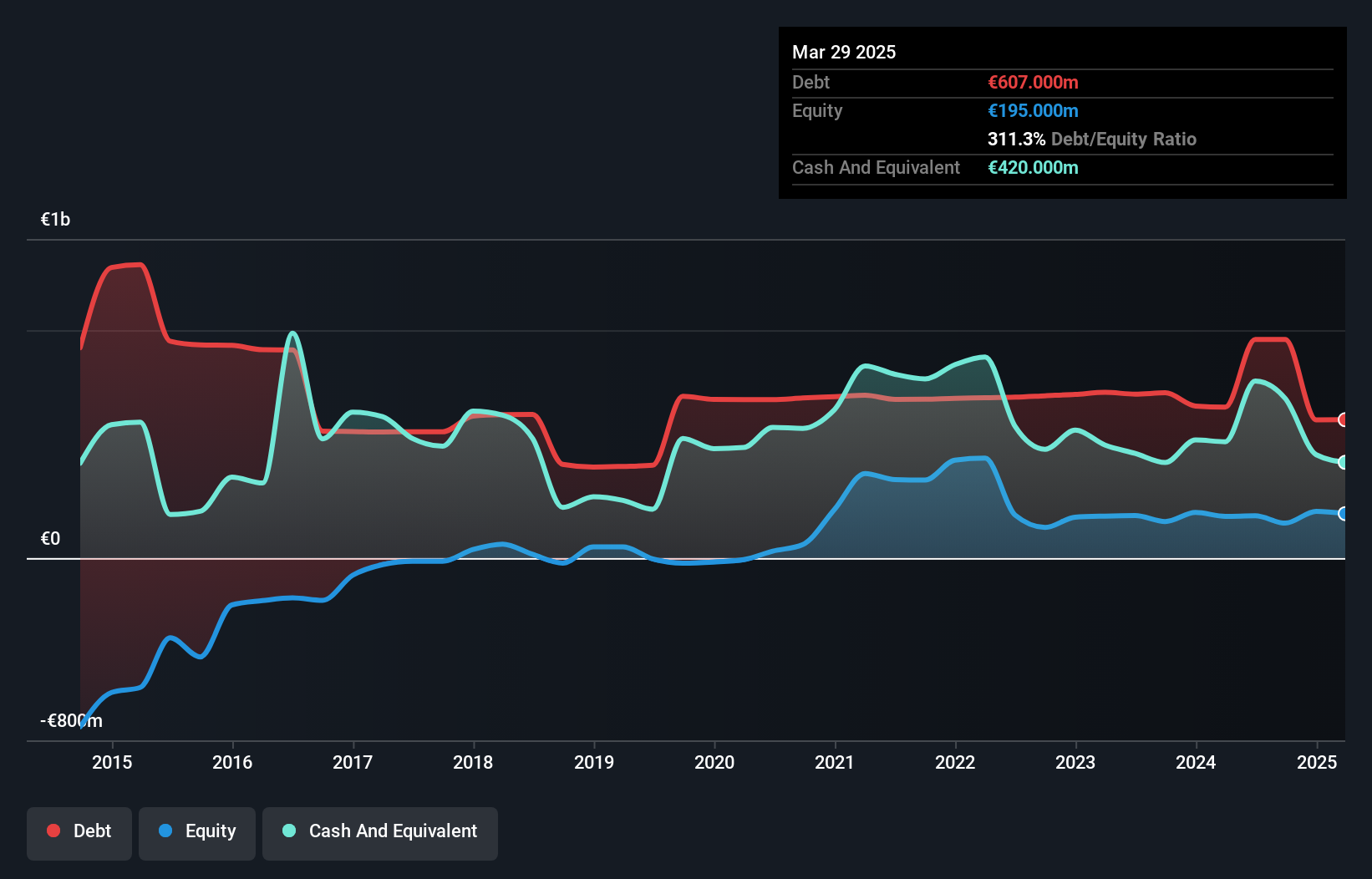
Task: Click the teal Cash And Equivalent legend dot
Action: tap(288, 831)
